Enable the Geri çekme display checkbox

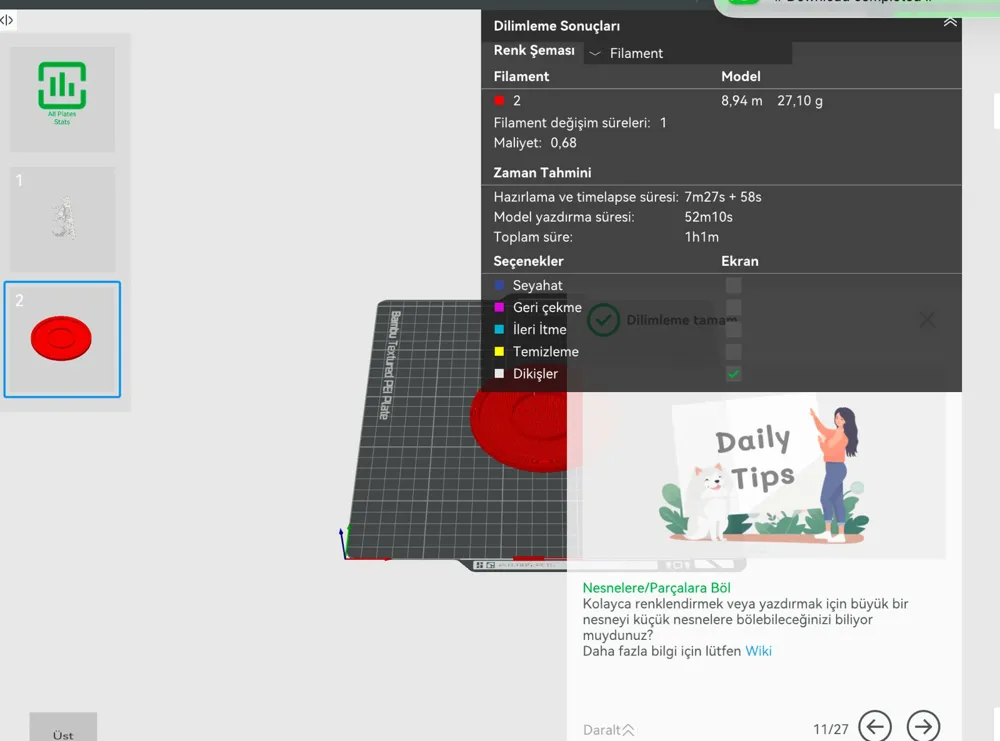coord(733,307)
